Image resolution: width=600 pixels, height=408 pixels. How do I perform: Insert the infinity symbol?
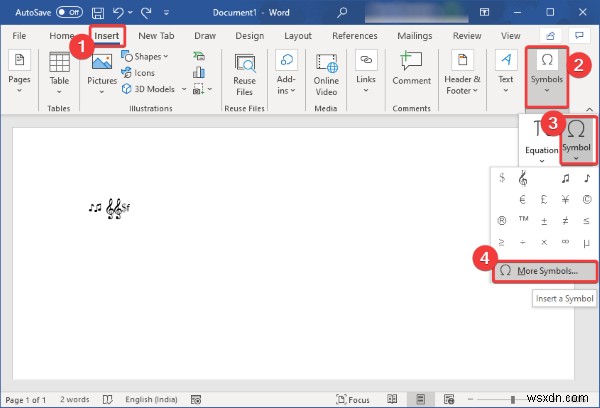[565, 242]
